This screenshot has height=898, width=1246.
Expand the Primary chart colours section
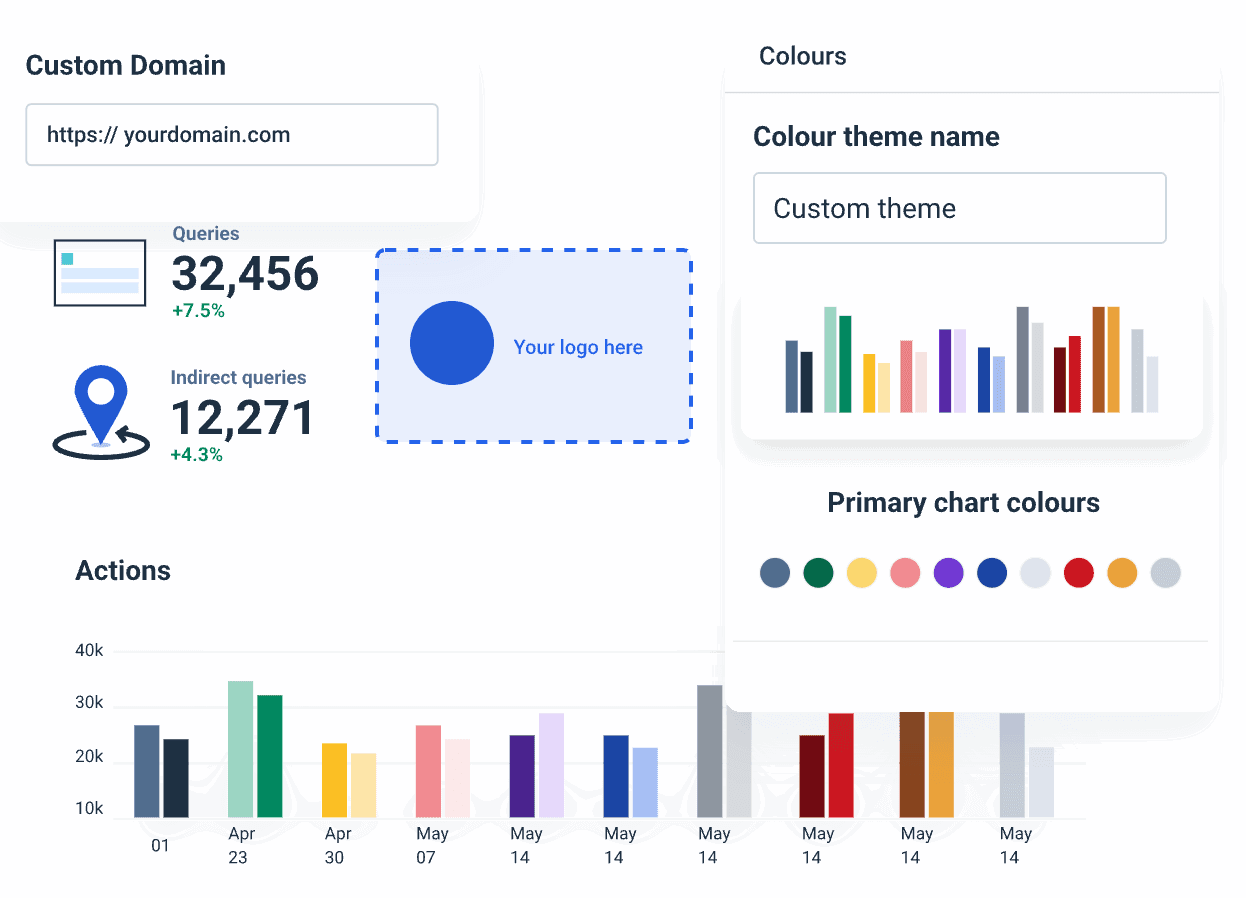pyautogui.click(x=963, y=503)
